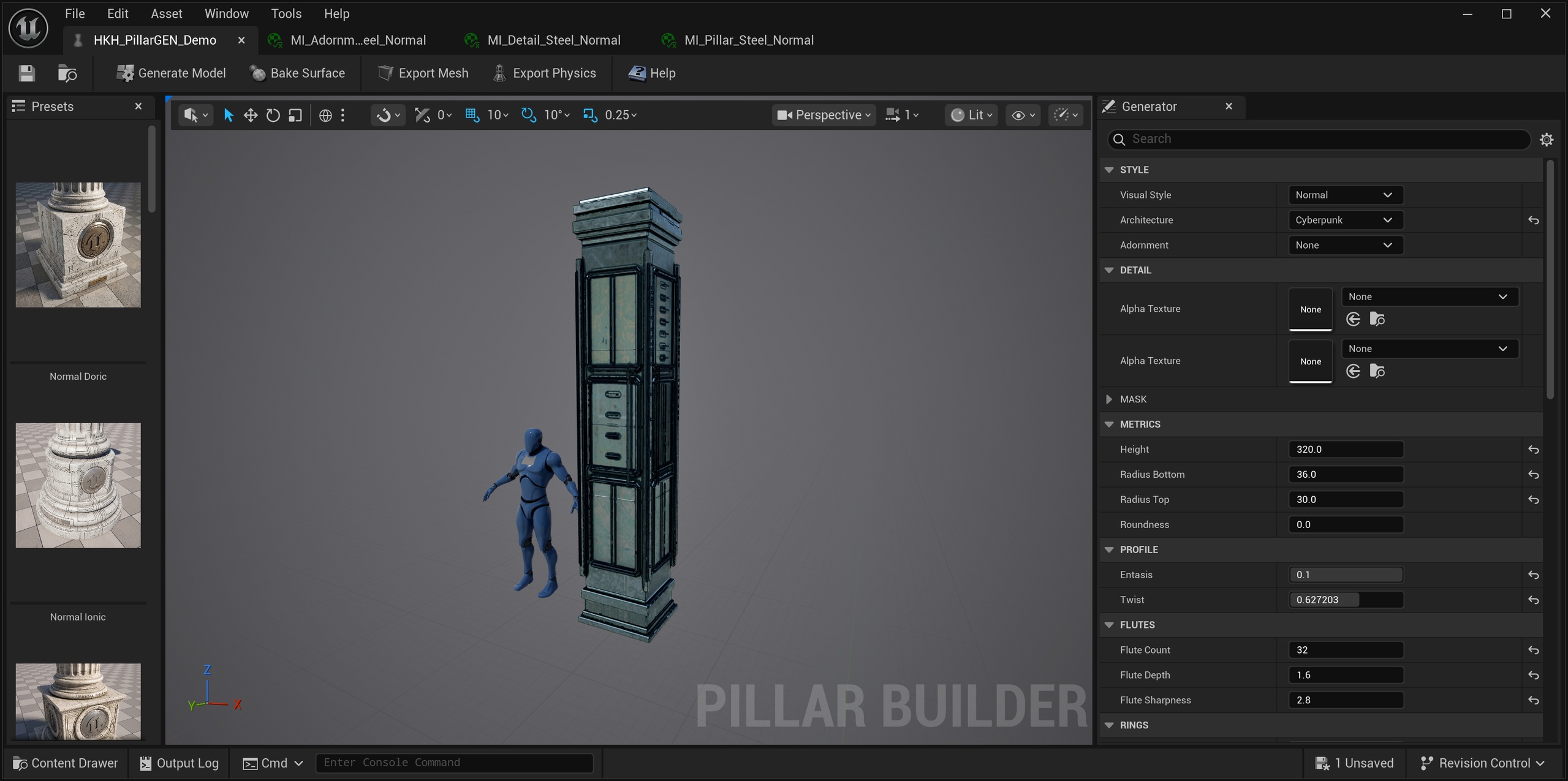Browse to first Alpha Texture asset
1568x781 pixels.
1377,319
